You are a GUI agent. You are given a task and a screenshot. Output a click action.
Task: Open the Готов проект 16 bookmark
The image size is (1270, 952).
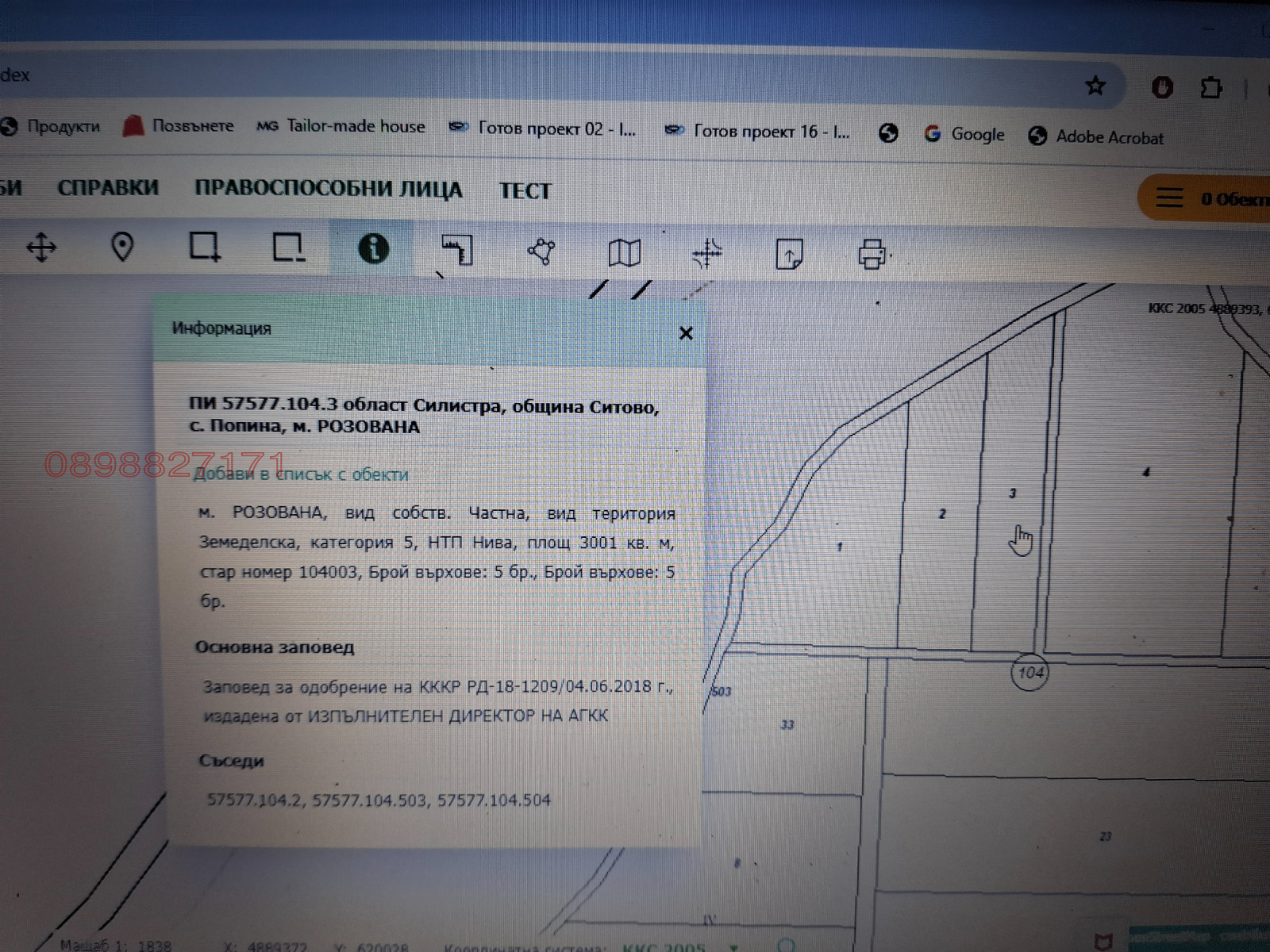pyautogui.click(x=757, y=131)
